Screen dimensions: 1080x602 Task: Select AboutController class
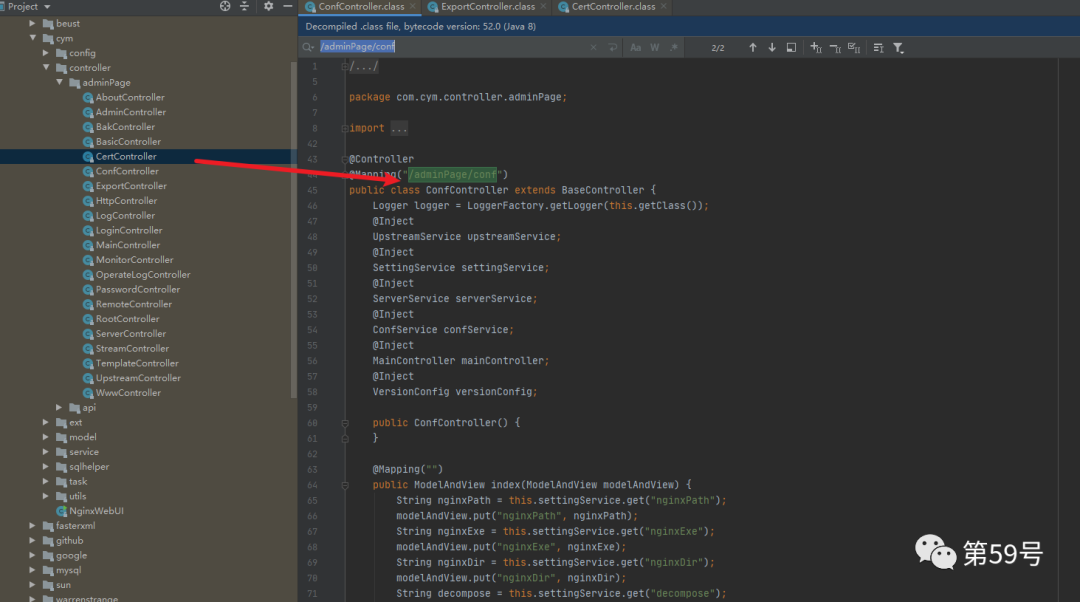tap(129, 97)
